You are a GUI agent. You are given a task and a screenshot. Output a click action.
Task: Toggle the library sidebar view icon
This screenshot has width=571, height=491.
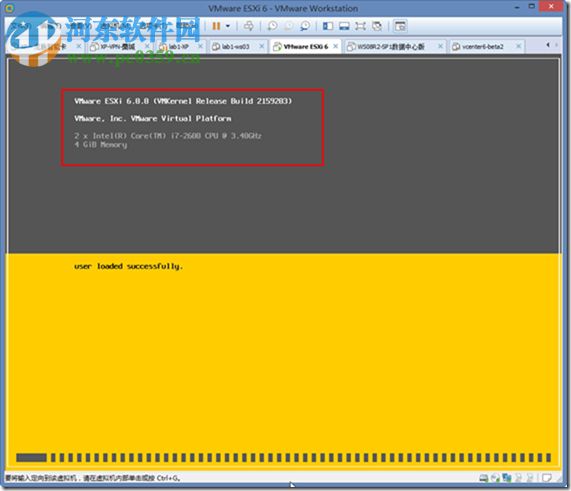328,26
